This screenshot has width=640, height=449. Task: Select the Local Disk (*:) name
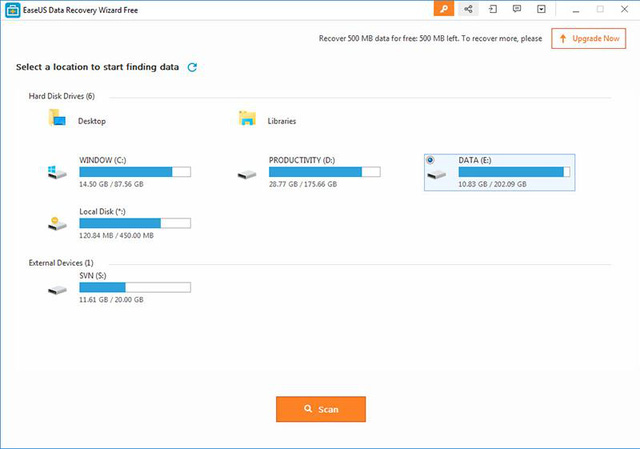click(102, 211)
